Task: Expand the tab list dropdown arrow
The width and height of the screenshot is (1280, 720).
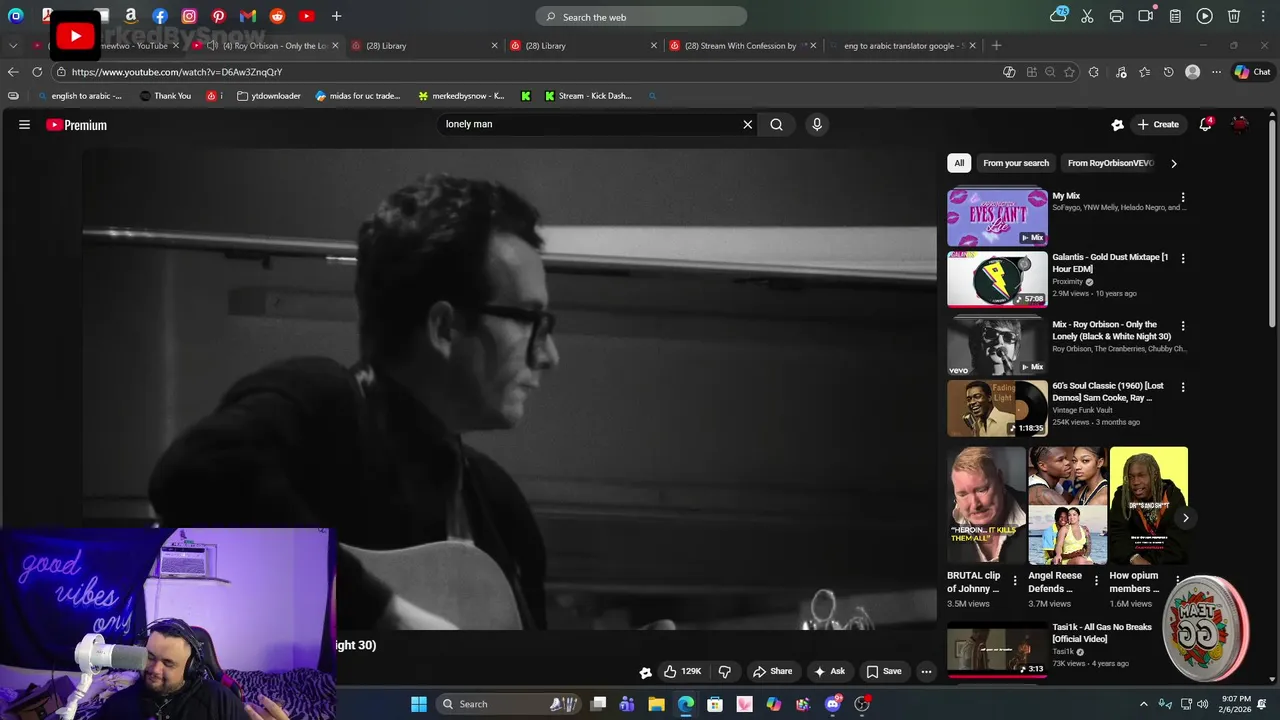Action: coord(13,46)
